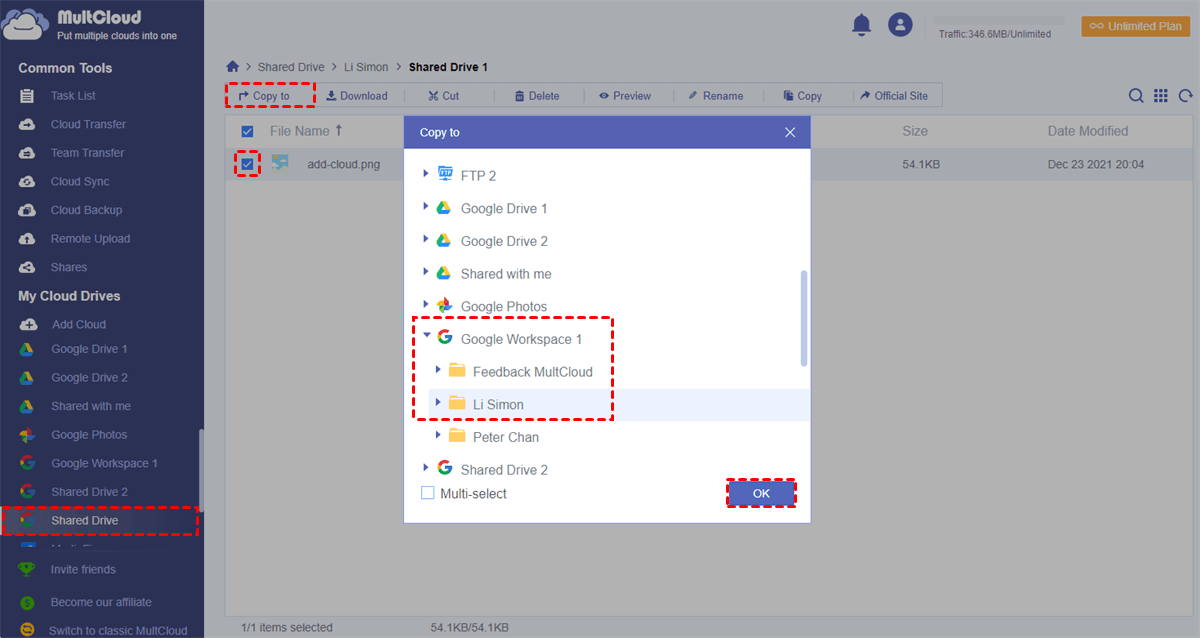Expand the Peter Chan folder arrow

click(x=439, y=436)
